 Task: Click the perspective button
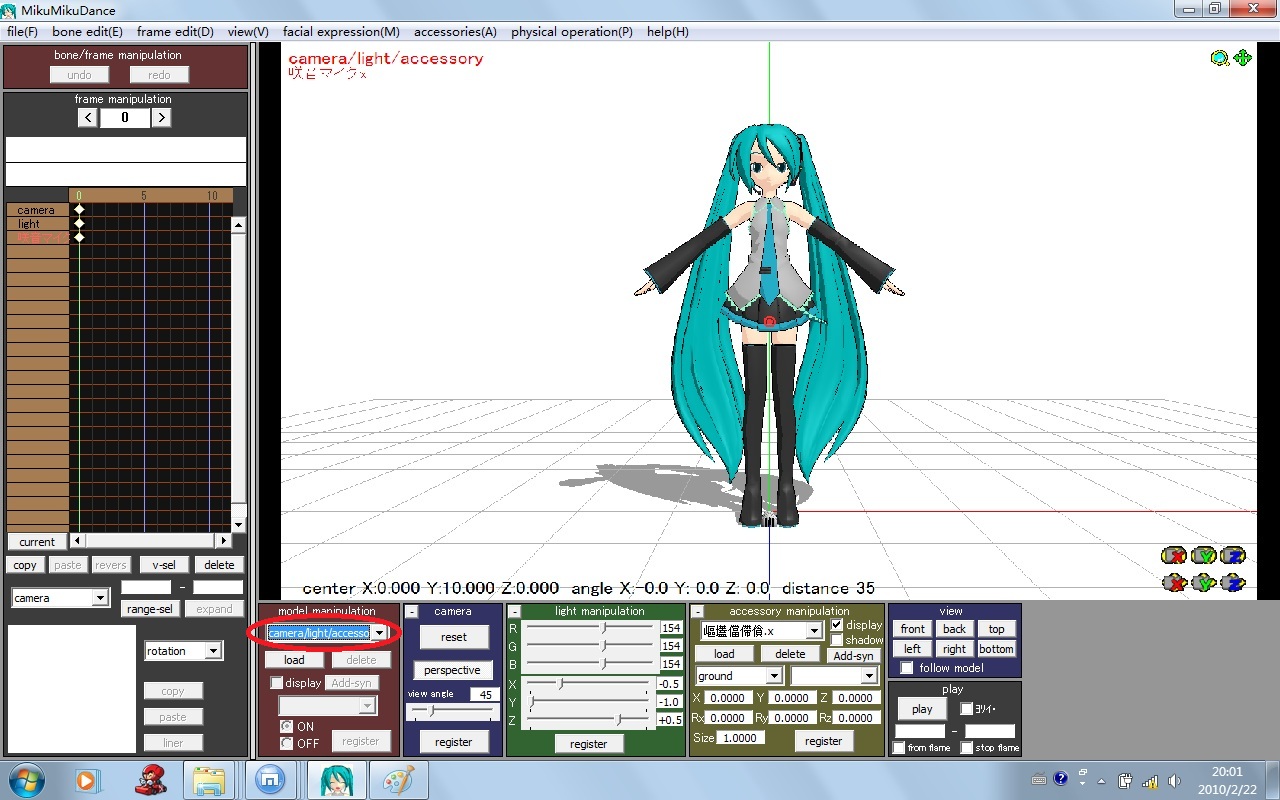click(452, 670)
